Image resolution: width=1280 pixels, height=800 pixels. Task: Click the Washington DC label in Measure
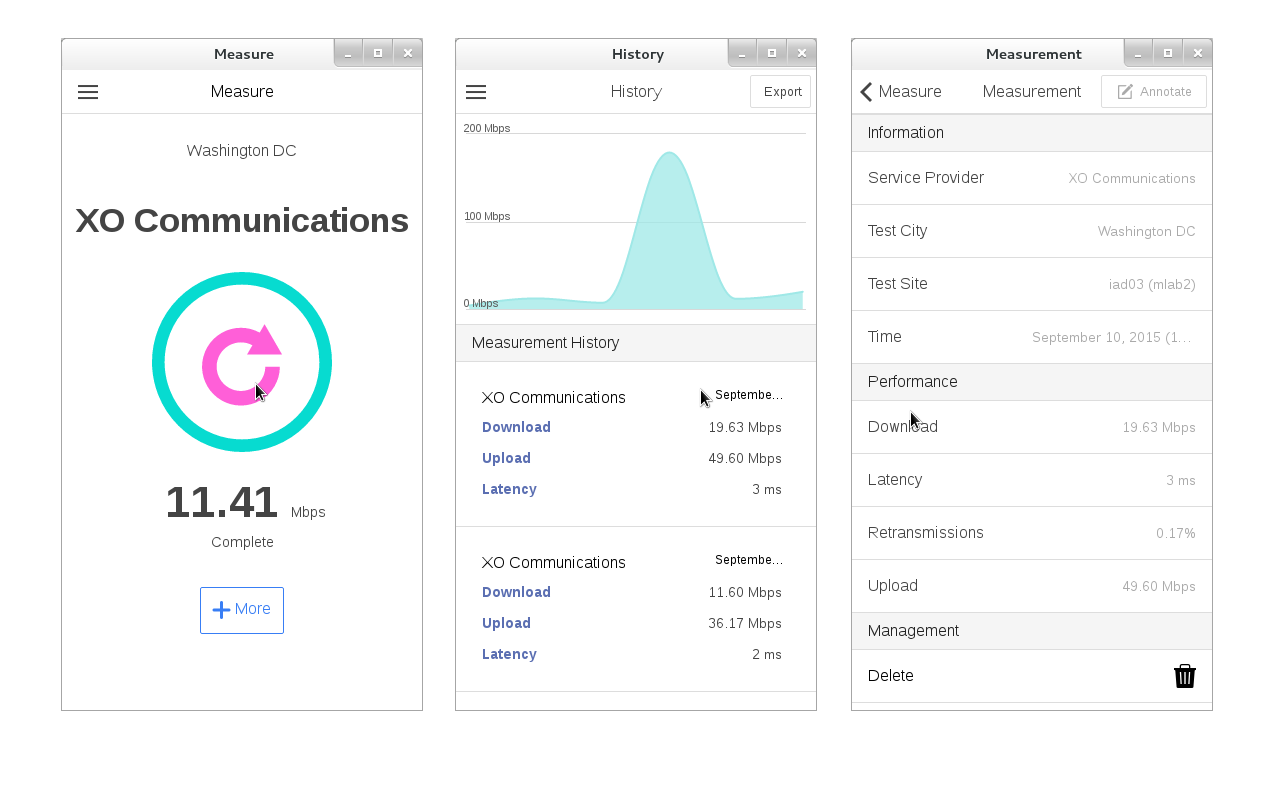(x=242, y=151)
